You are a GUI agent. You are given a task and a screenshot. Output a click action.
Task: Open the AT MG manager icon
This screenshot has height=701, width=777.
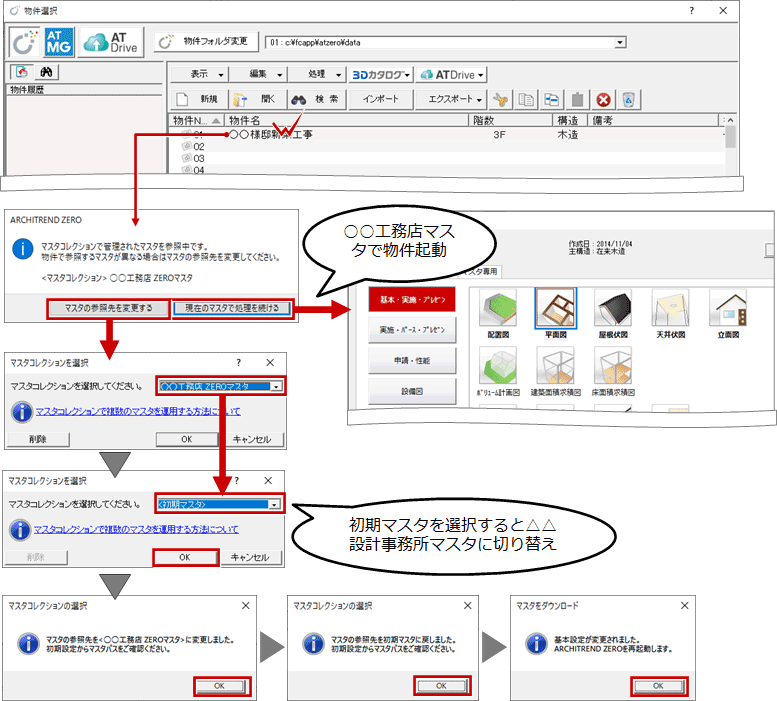click(x=58, y=43)
